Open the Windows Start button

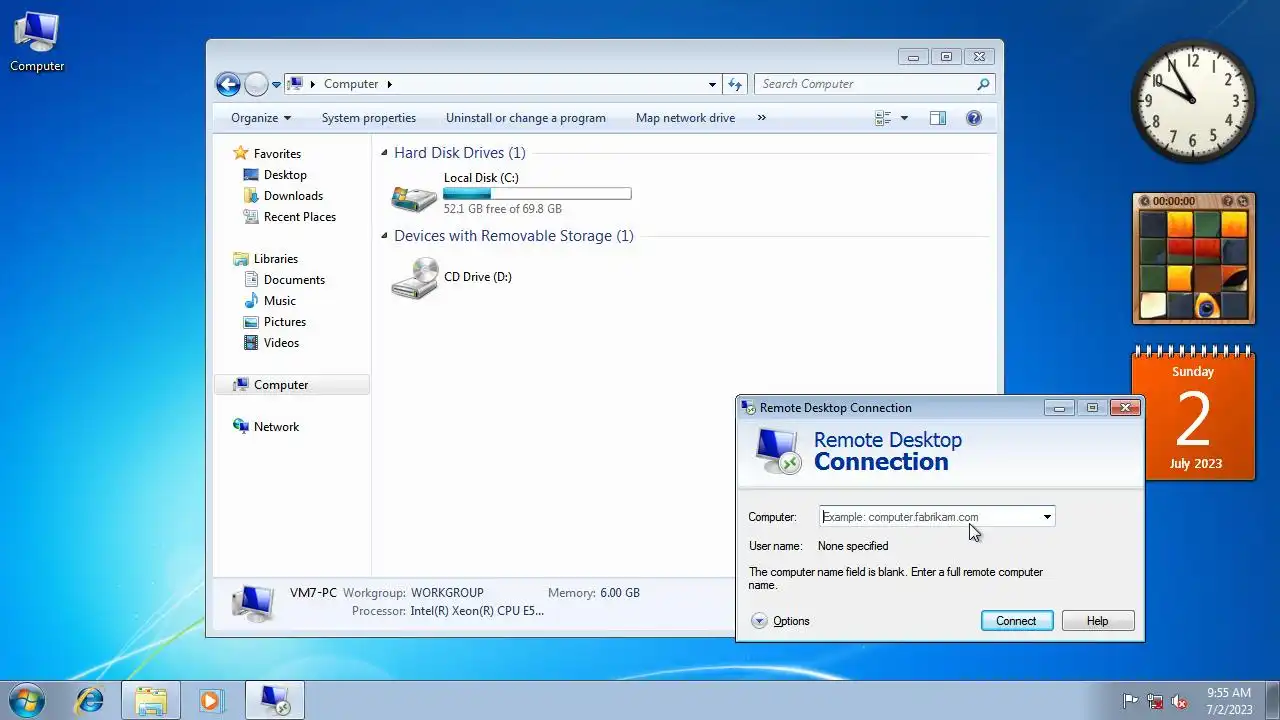click(x=25, y=700)
